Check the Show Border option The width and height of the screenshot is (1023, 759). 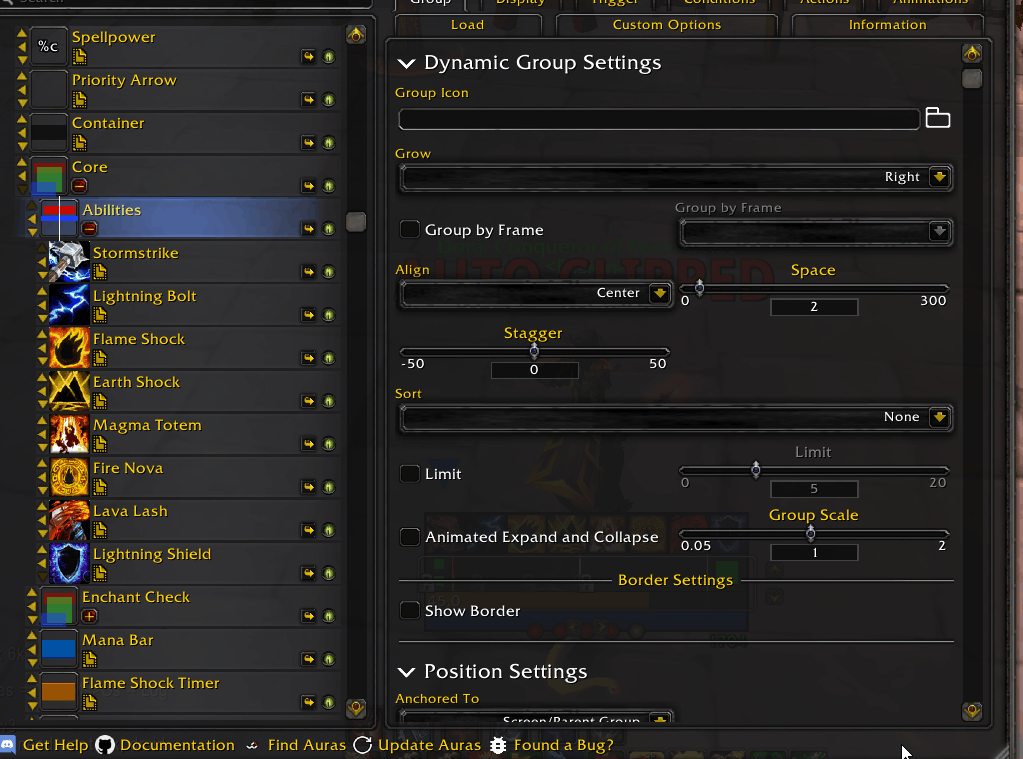(x=410, y=610)
